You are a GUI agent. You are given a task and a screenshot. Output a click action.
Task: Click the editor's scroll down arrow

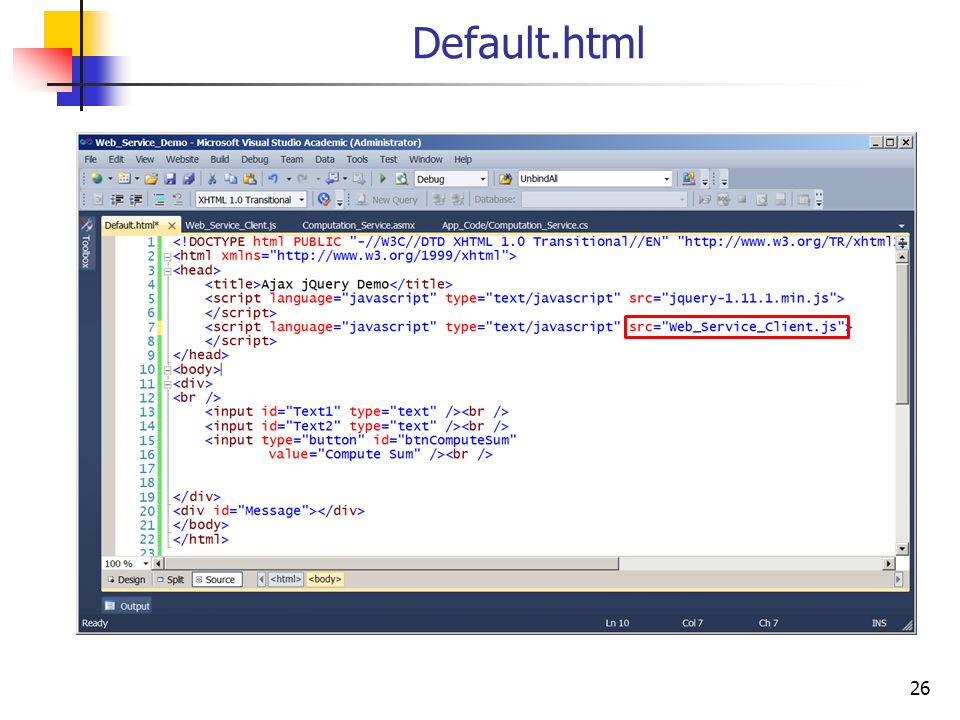click(902, 549)
